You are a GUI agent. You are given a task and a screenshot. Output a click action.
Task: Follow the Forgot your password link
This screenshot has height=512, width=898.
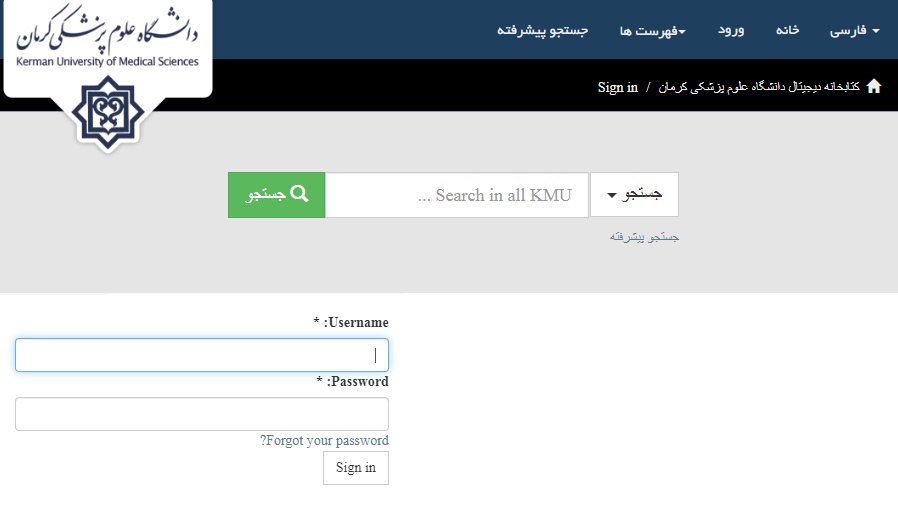(325, 441)
